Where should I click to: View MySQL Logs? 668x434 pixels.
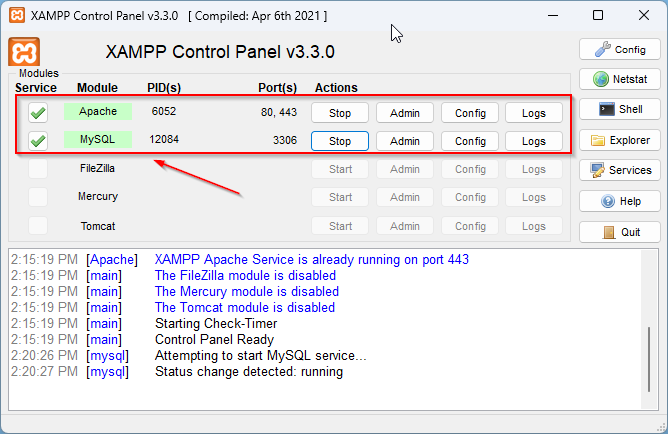tap(534, 141)
